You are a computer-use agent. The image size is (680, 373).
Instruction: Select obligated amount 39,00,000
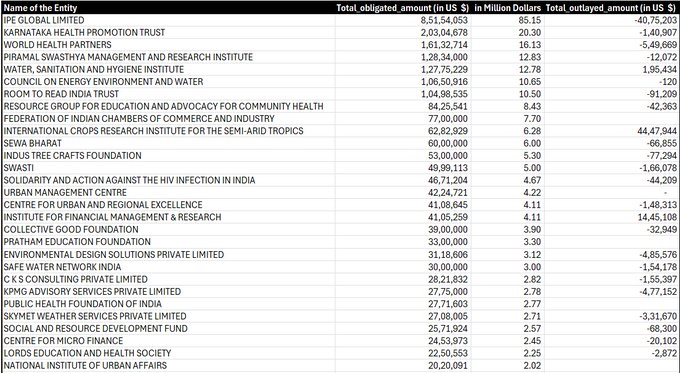point(448,229)
